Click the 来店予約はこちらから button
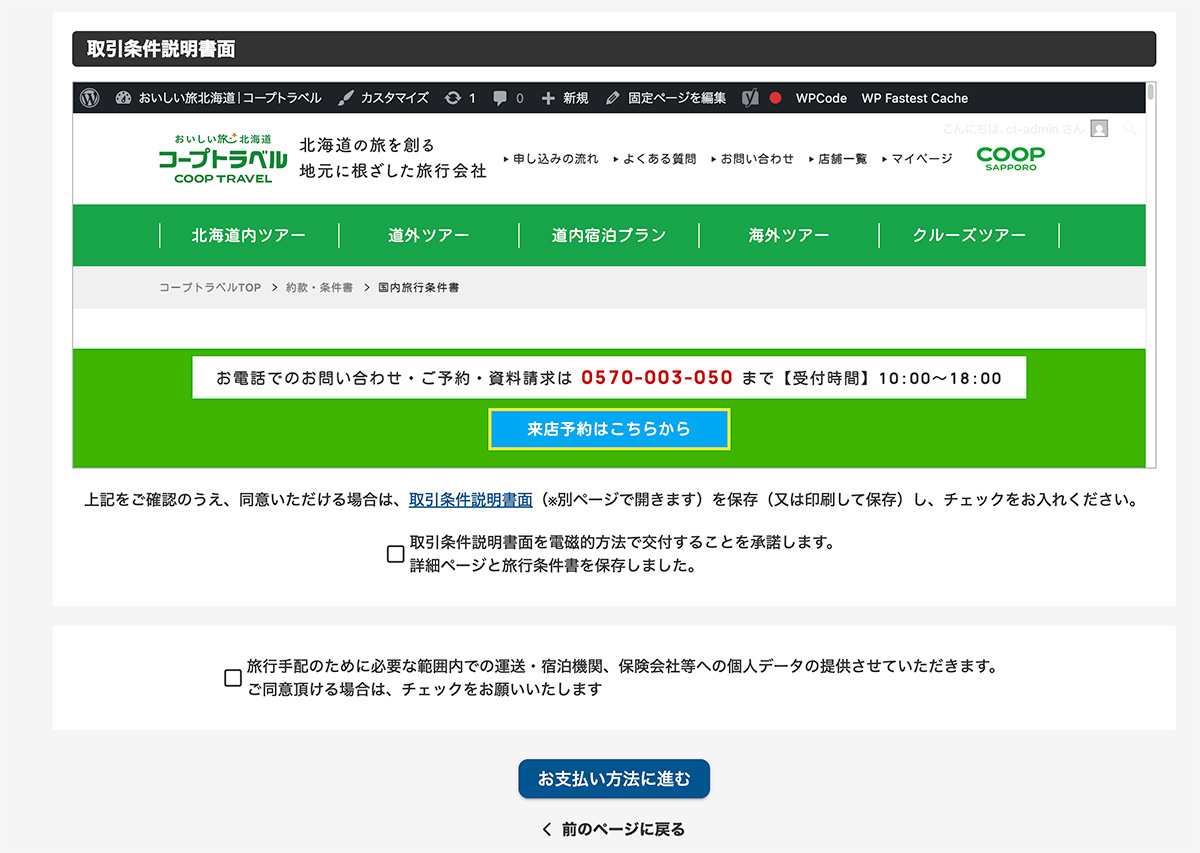This screenshot has height=853, width=1200. 609,429
